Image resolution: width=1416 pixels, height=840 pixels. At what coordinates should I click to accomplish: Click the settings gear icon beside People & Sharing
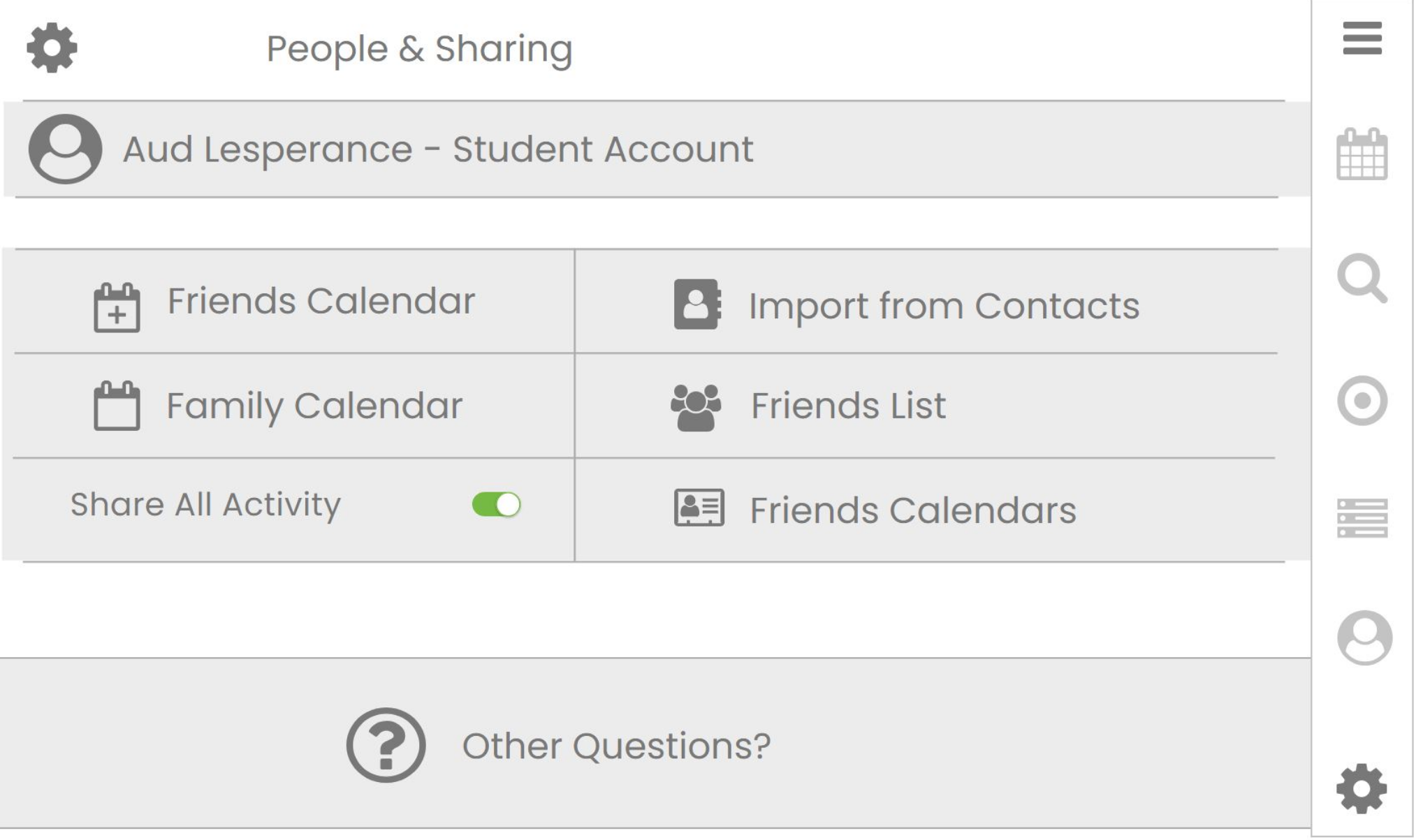click(x=52, y=48)
